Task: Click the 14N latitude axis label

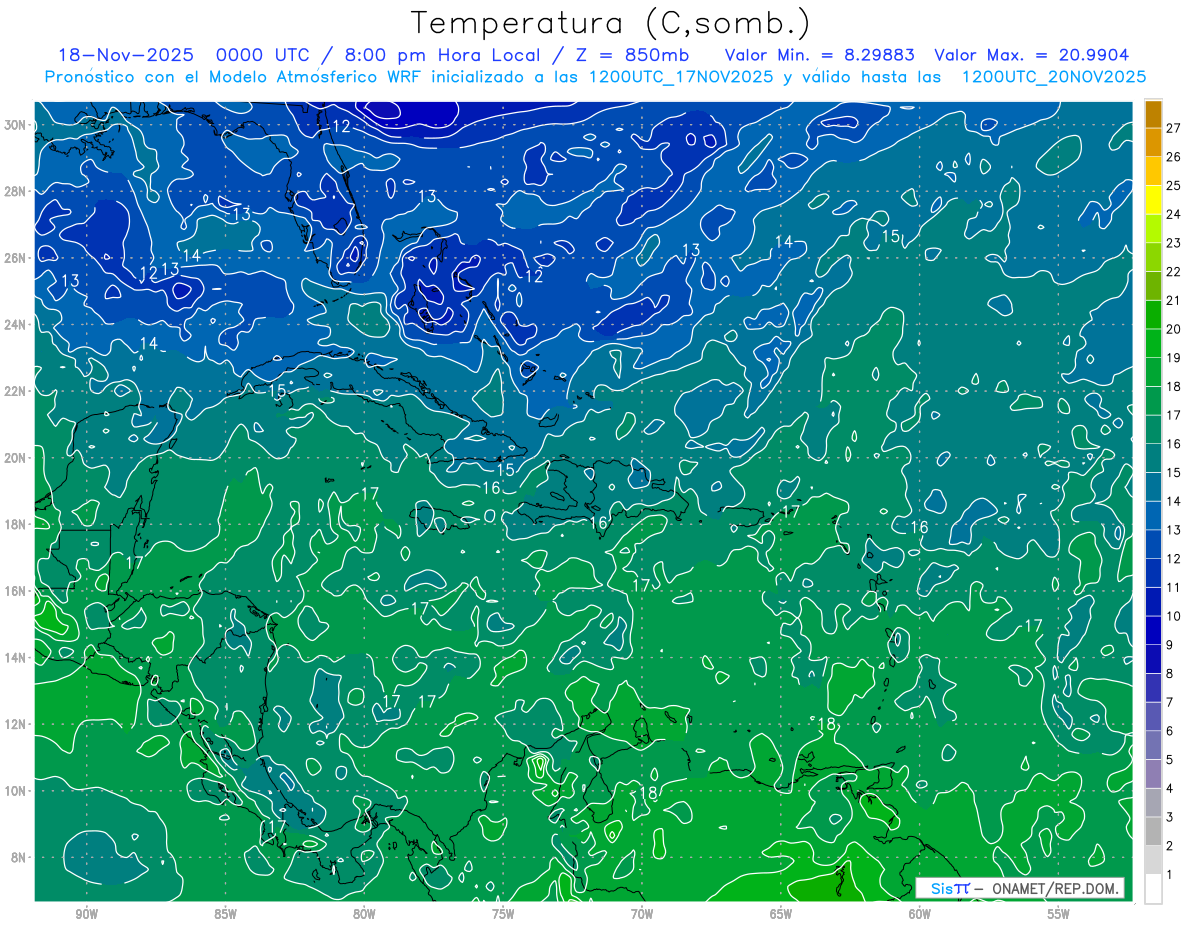Action: (17, 657)
